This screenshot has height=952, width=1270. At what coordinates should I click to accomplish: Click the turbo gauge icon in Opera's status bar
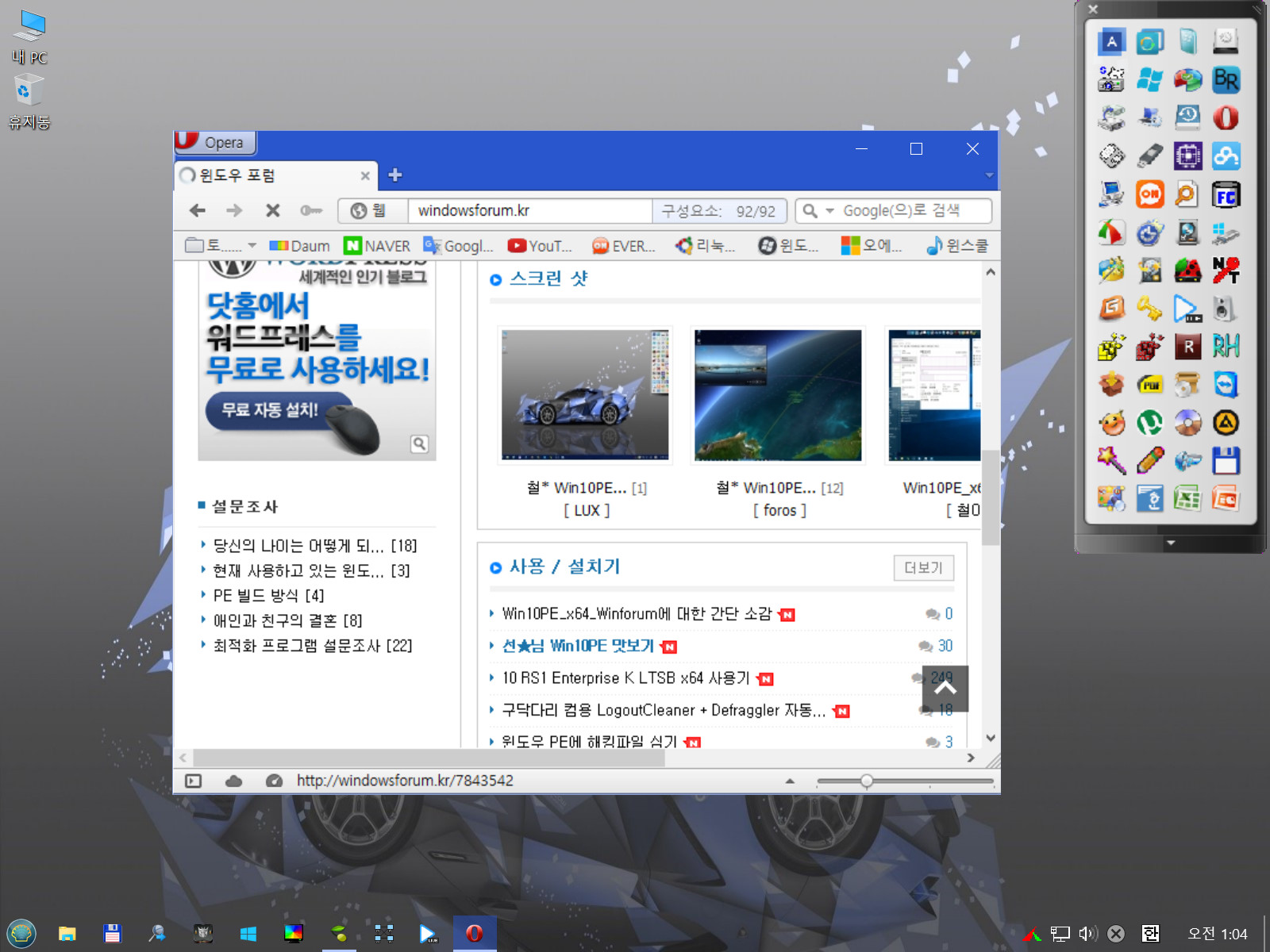click(x=274, y=781)
